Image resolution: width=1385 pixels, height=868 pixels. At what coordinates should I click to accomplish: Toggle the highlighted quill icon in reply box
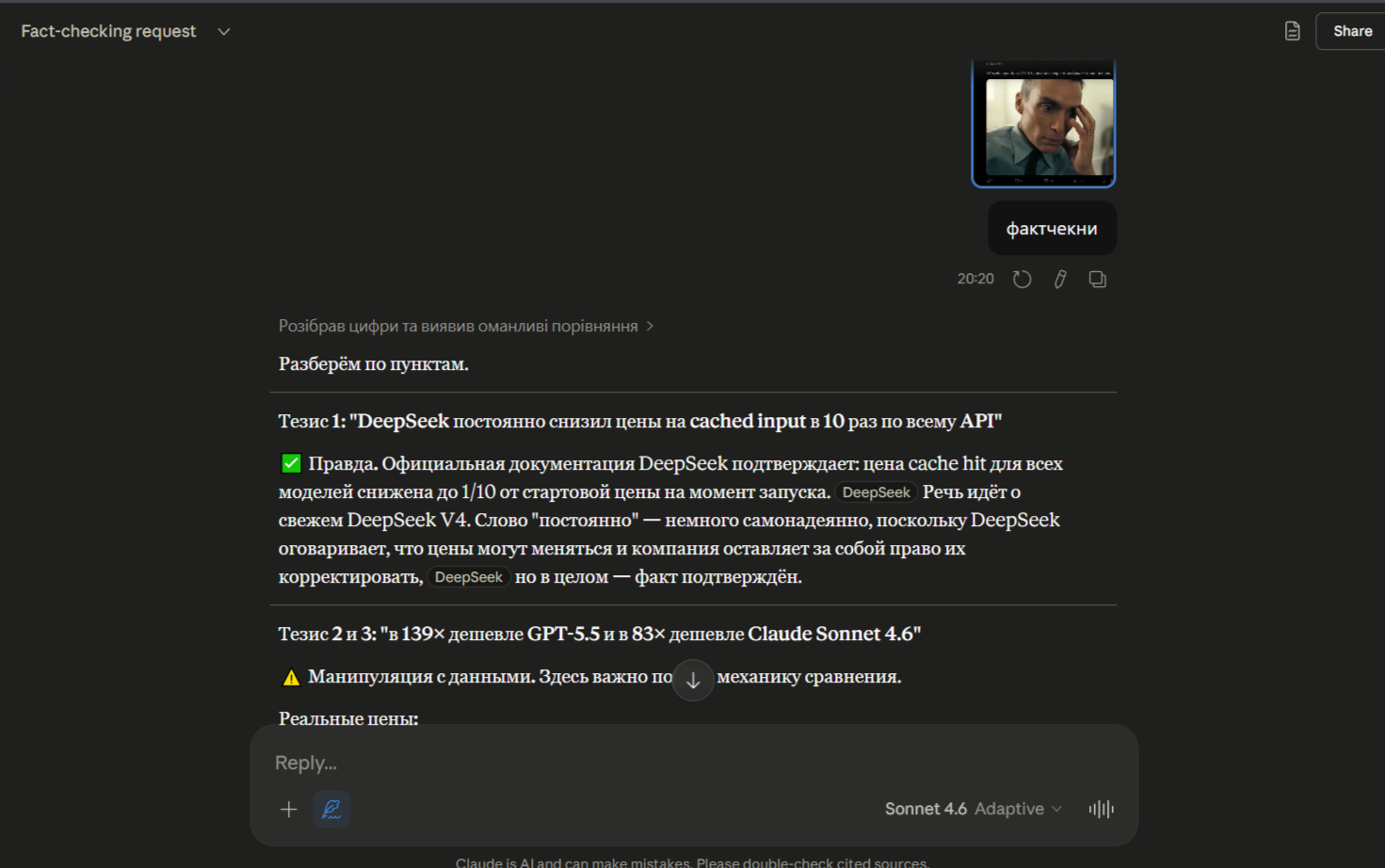pyautogui.click(x=331, y=809)
